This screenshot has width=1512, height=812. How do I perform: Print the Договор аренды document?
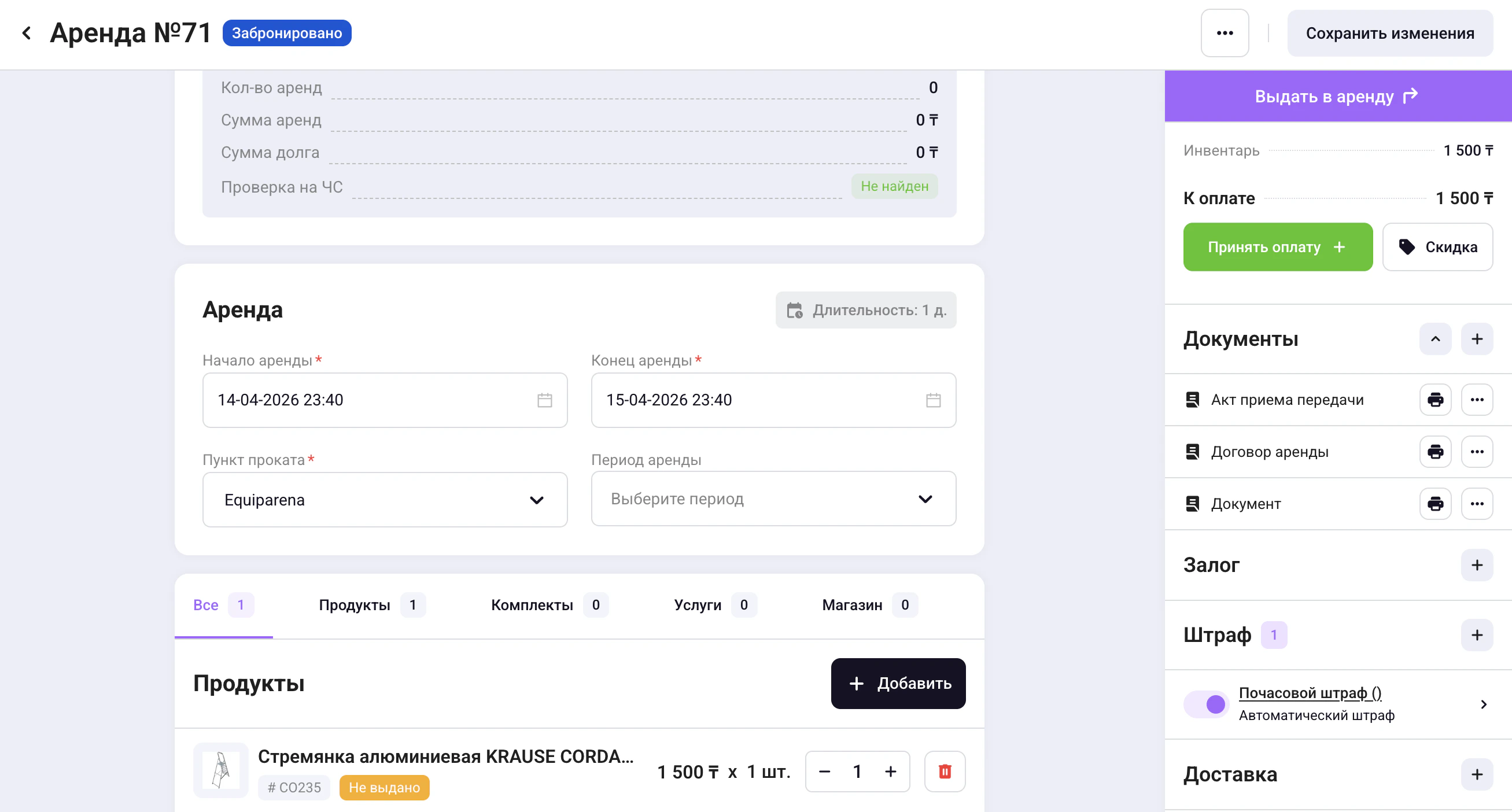click(1435, 452)
